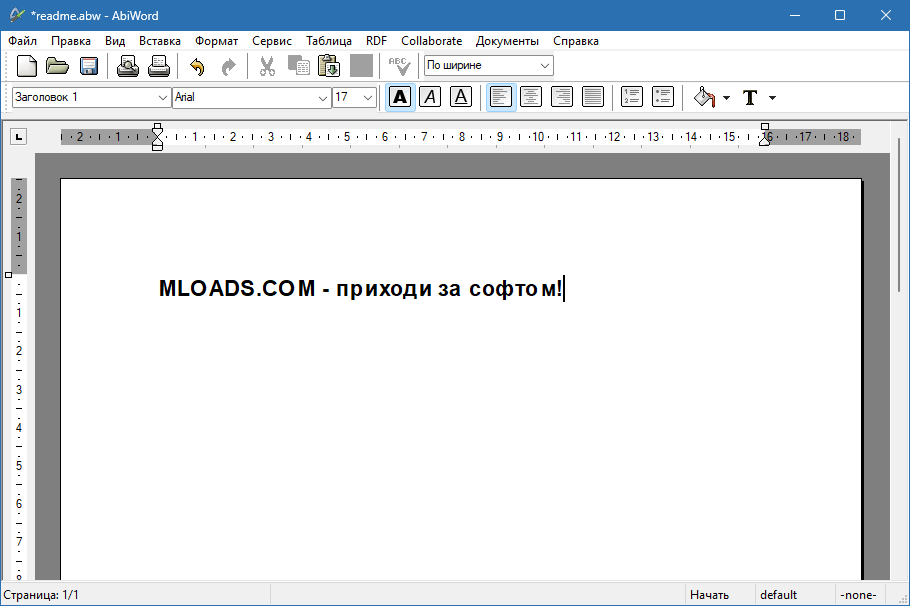Open the Вид menu
Image resolution: width=910 pixels, height=606 pixels.
click(115, 41)
